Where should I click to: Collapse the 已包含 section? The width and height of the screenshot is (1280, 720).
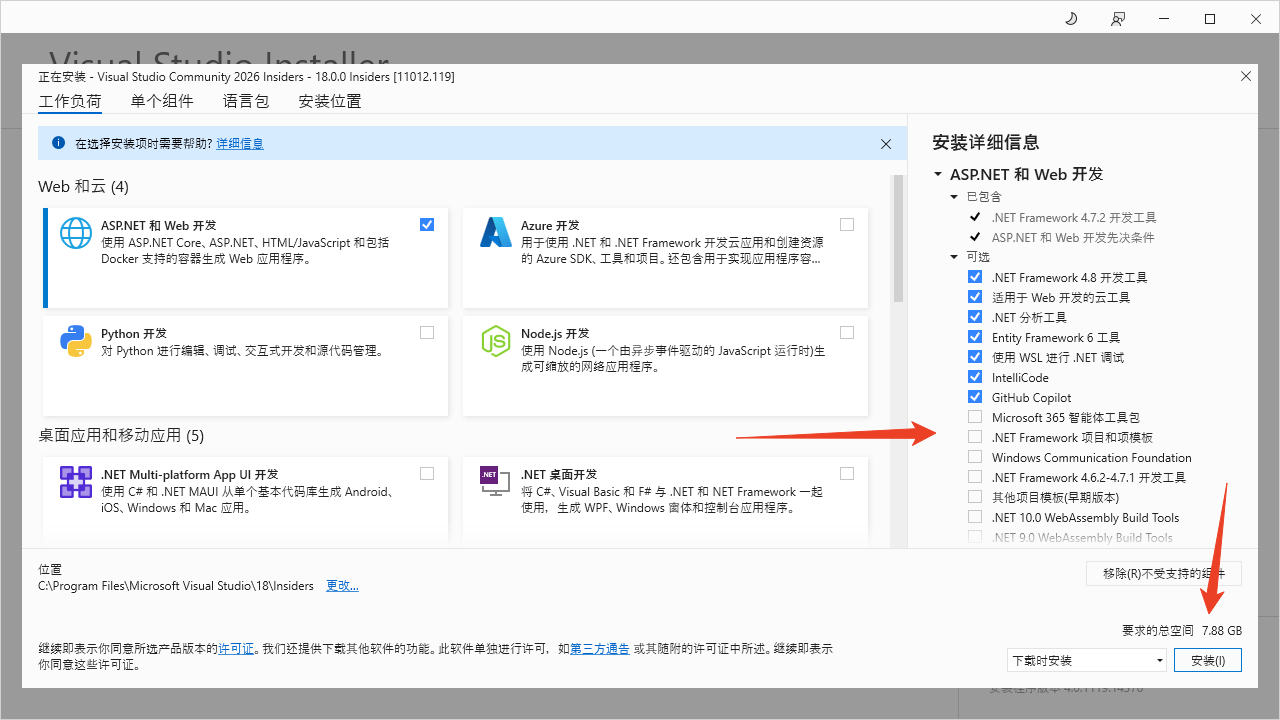click(x=955, y=197)
